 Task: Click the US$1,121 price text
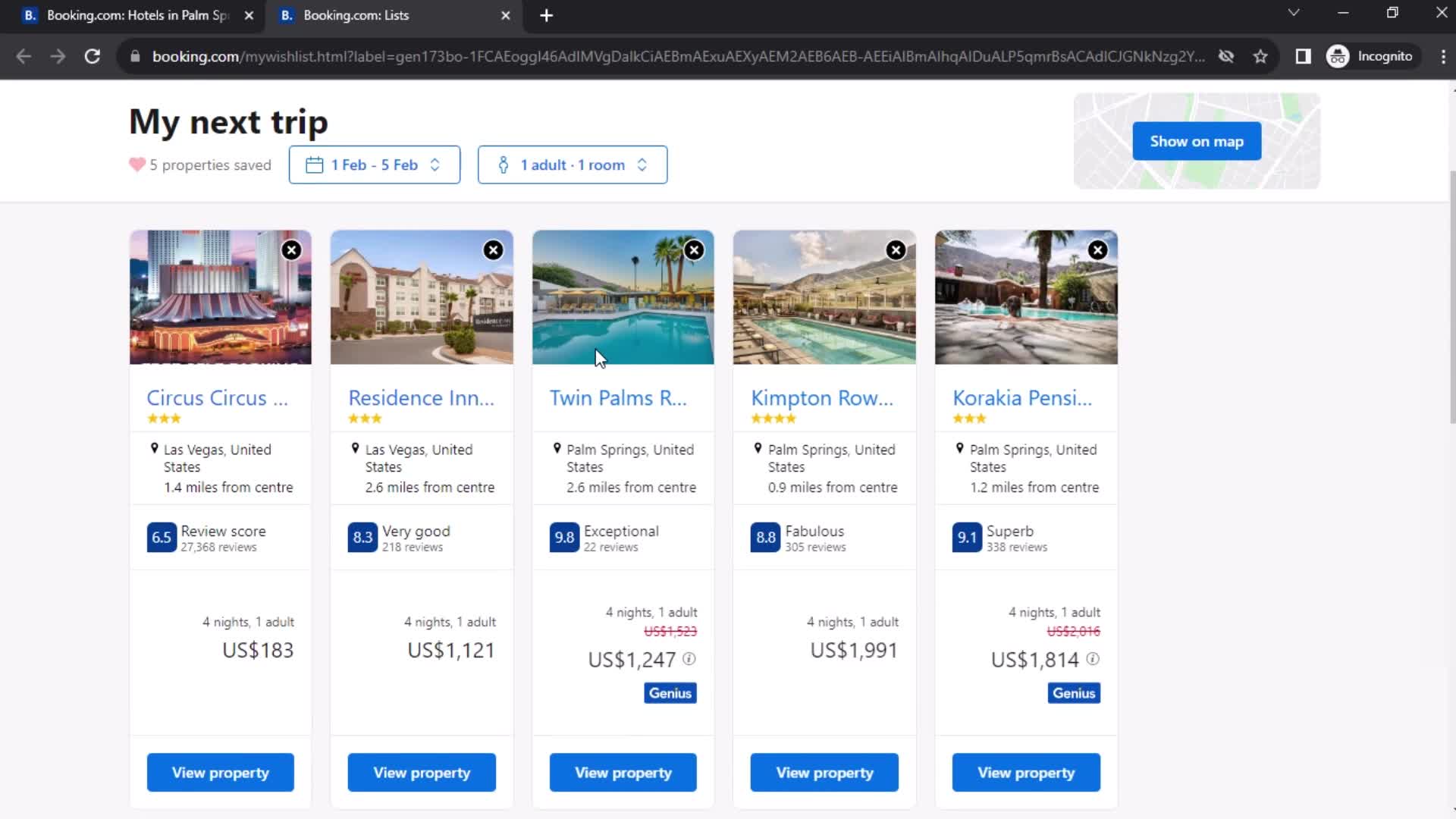(x=451, y=650)
